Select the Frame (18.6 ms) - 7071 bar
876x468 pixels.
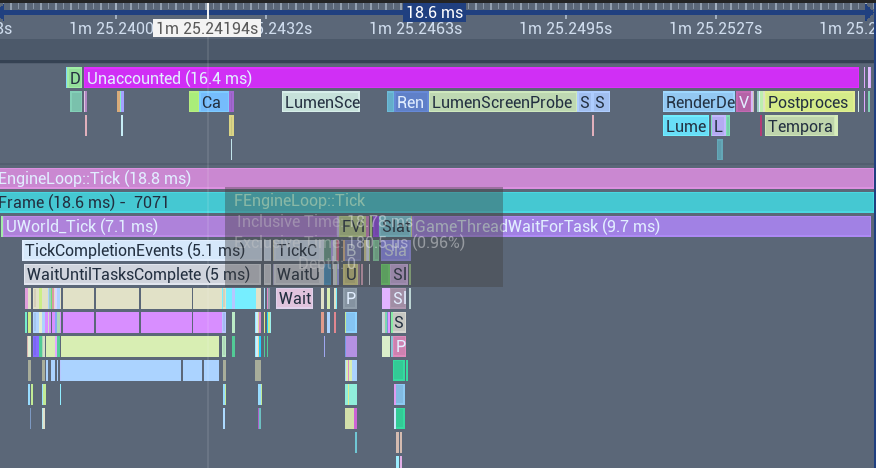(437, 202)
